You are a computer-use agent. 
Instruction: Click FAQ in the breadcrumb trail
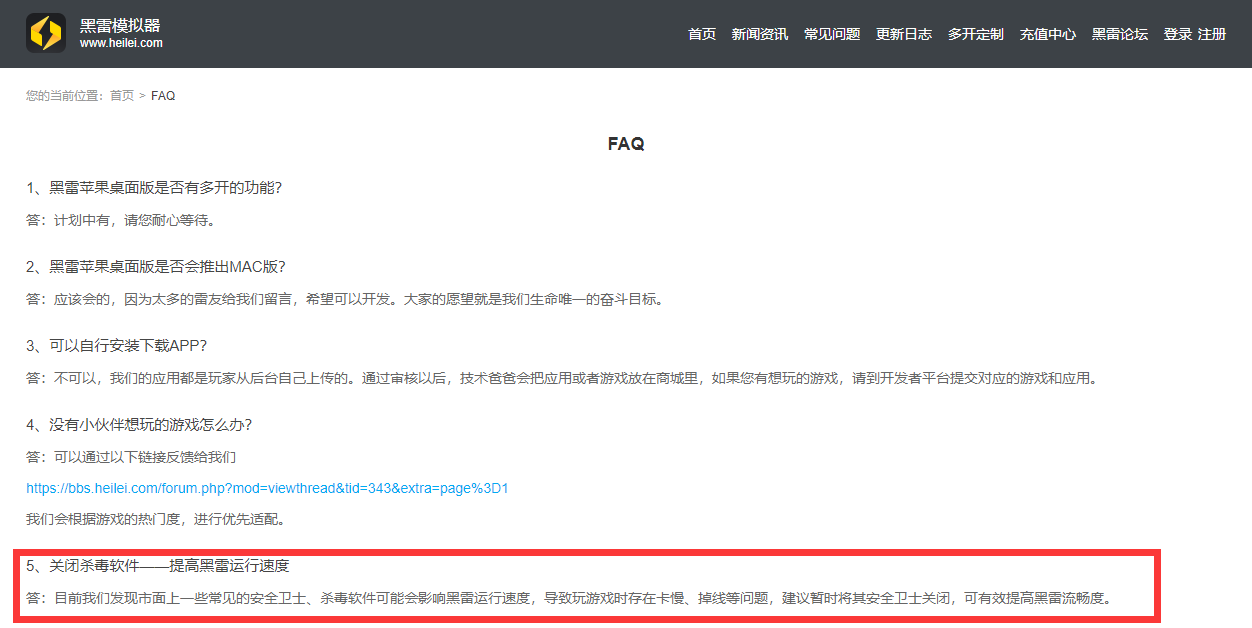tap(163, 96)
